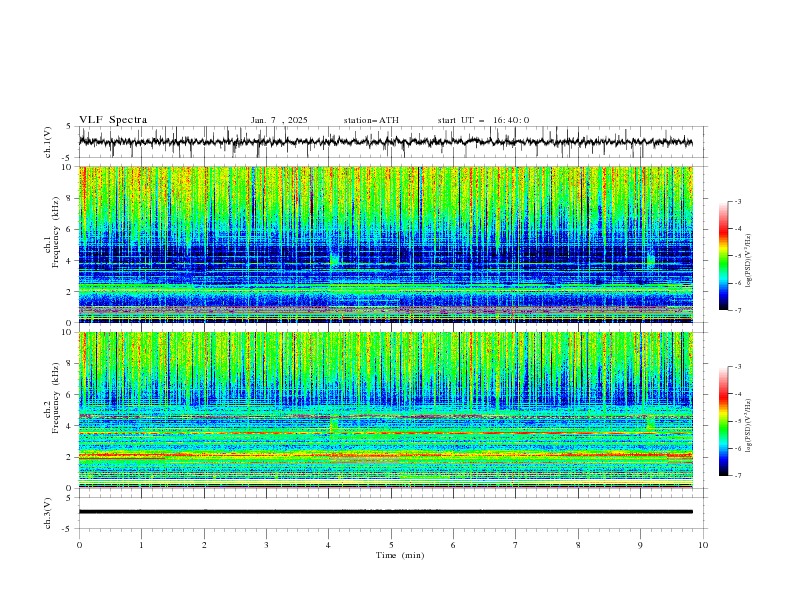
Task: Click the ch.2 Frequency (kHz) axis label
Action: tap(51, 397)
